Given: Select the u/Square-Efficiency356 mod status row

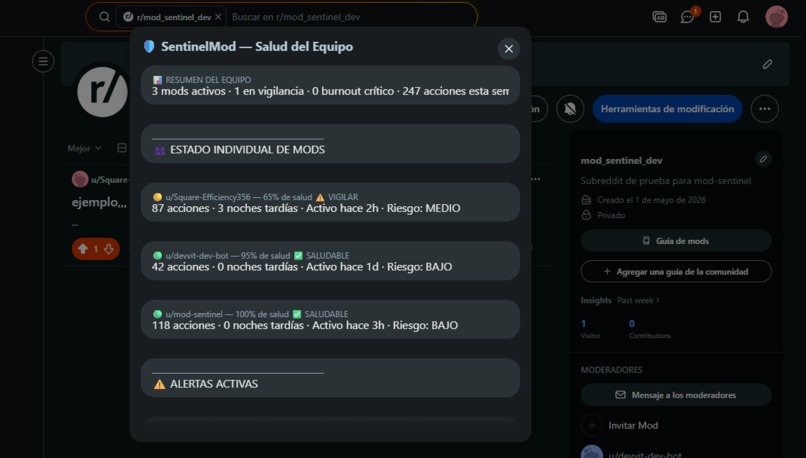Looking at the screenshot, I should pos(330,203).
